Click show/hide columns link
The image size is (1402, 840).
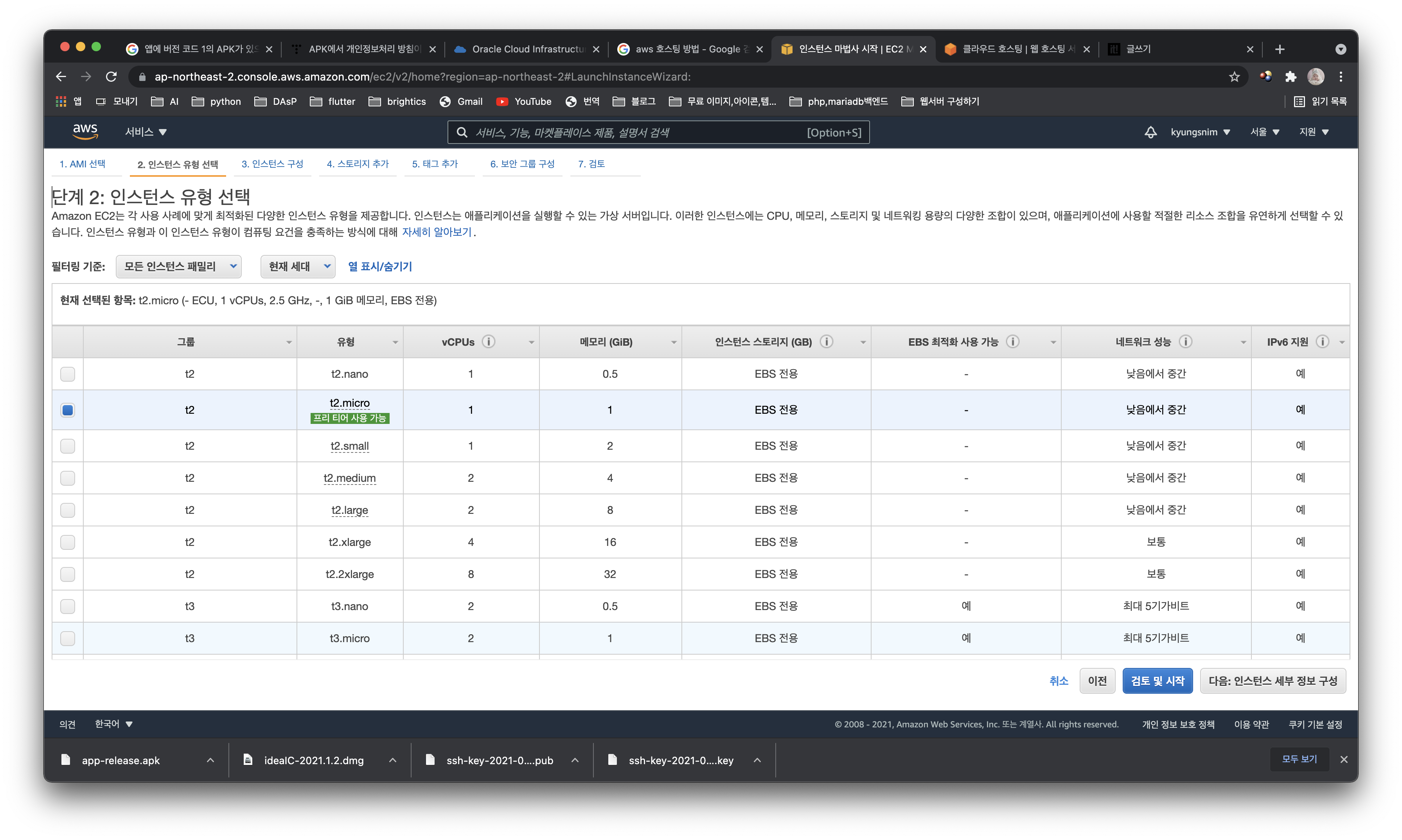(x=380, y=267)
